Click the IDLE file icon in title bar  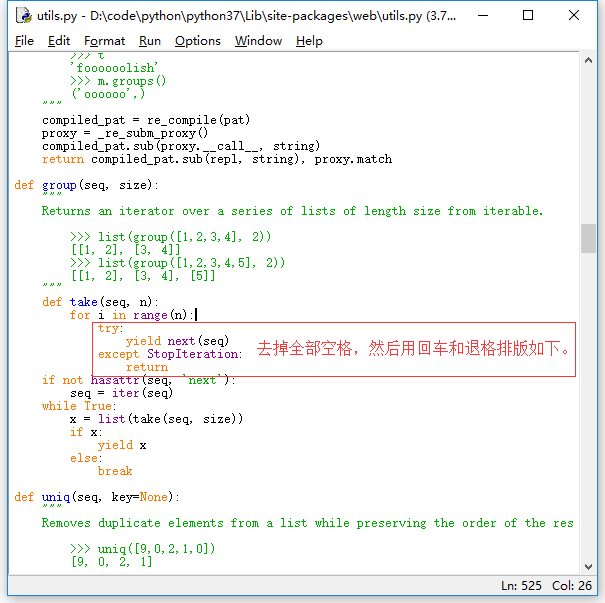(x=21, y=15)
